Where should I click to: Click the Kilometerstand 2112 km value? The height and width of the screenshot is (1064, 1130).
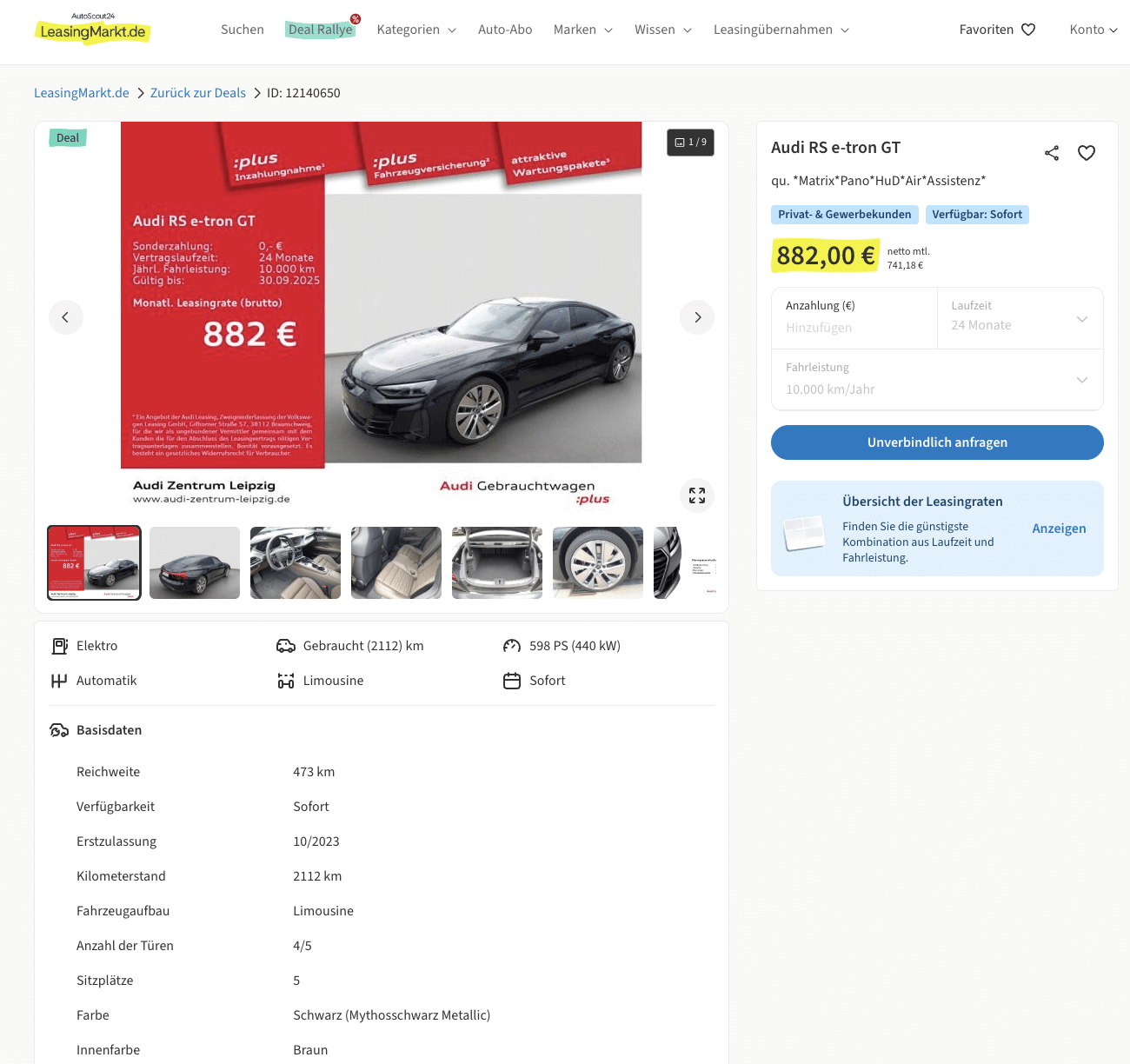317,876
